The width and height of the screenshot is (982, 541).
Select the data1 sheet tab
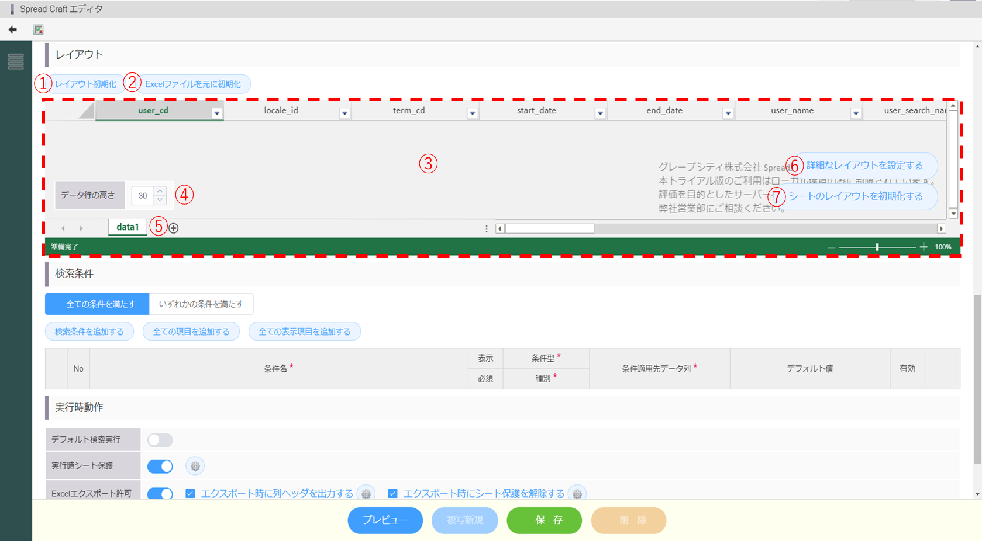(x=127, y=228)
